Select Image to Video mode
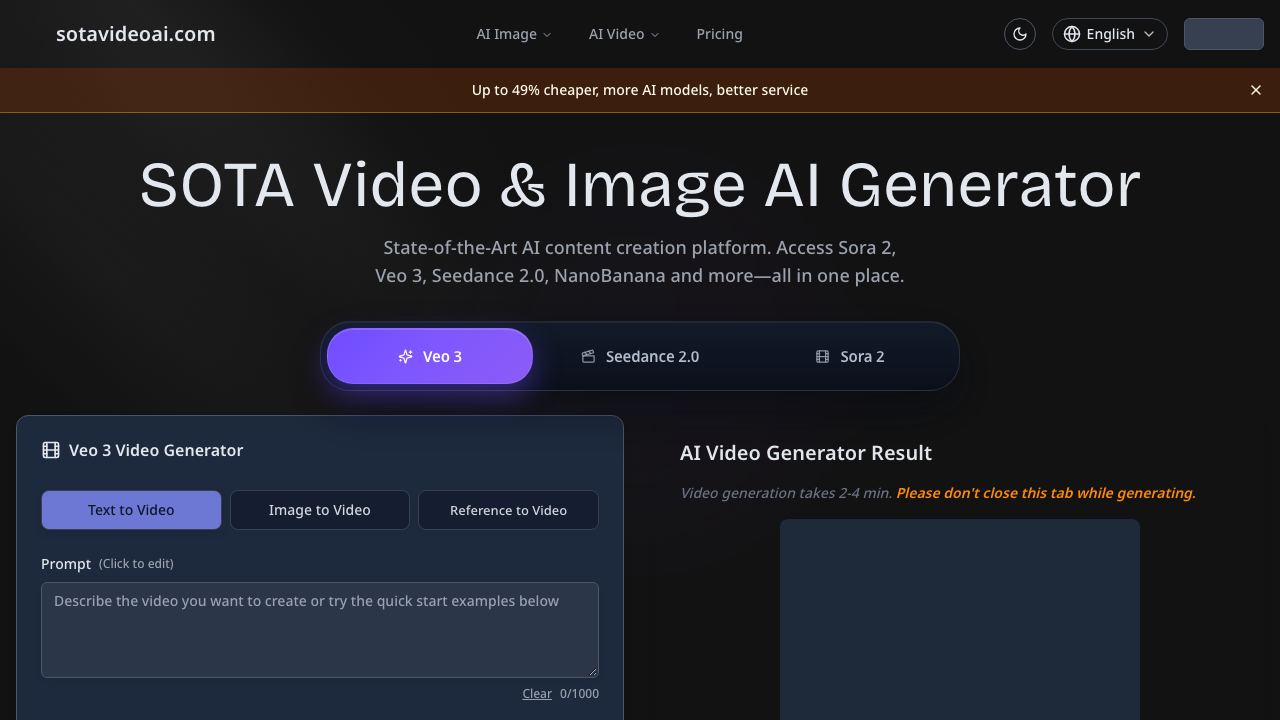Screen dimensions: 1280x720 coord(320,510)
